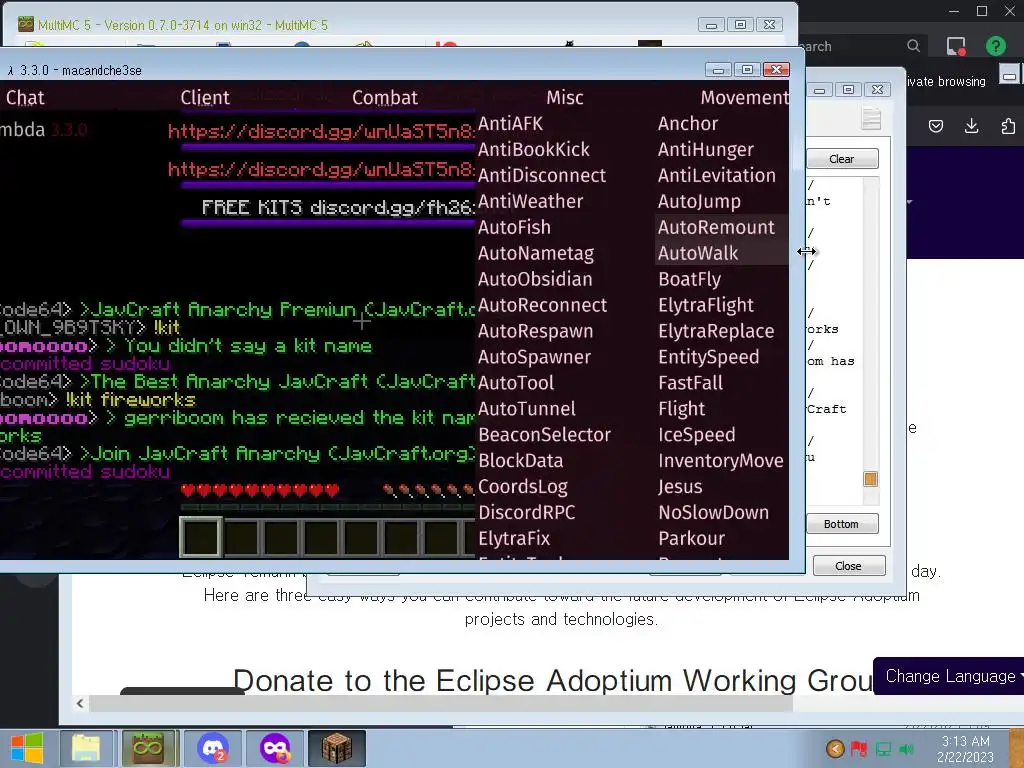Open Firefox private browsing taskbar icon

click(x=275, y=748)
